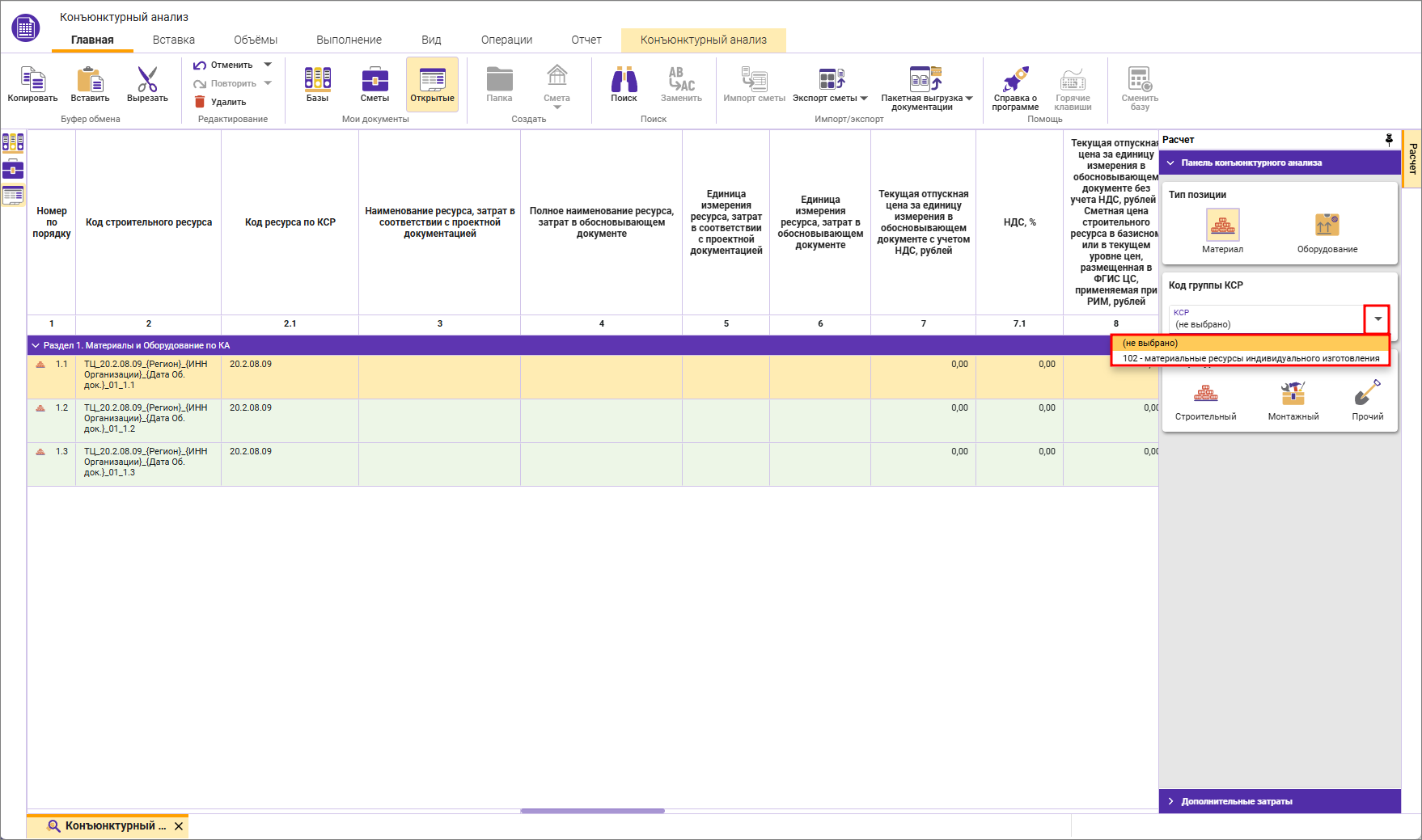The image size is (1422, 840).
Task: Collapse Раздел 1 Материалы и Оборудование section
Action: (36, 345)
